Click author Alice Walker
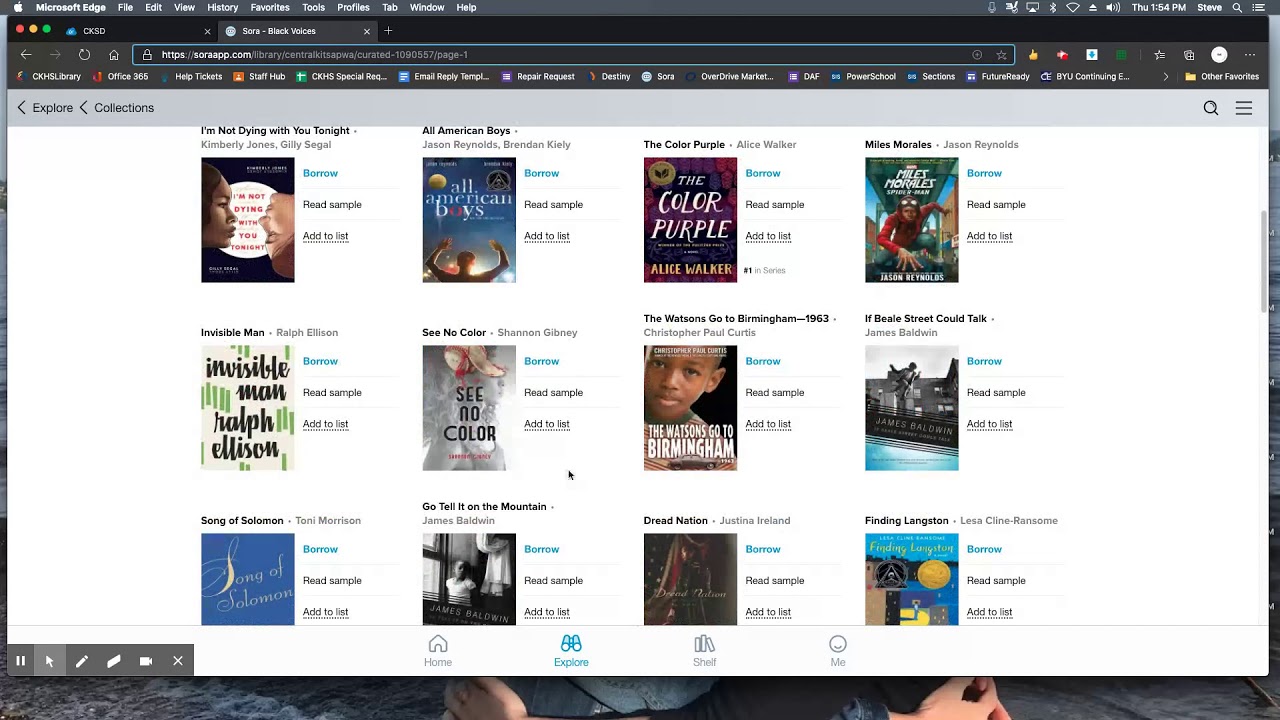This screenshot has width=1280, height=720. pos(766,145)
